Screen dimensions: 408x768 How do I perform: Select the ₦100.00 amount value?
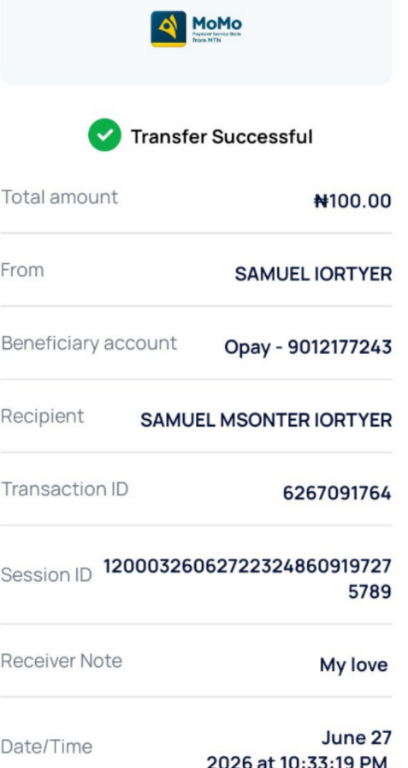point(353,201)
